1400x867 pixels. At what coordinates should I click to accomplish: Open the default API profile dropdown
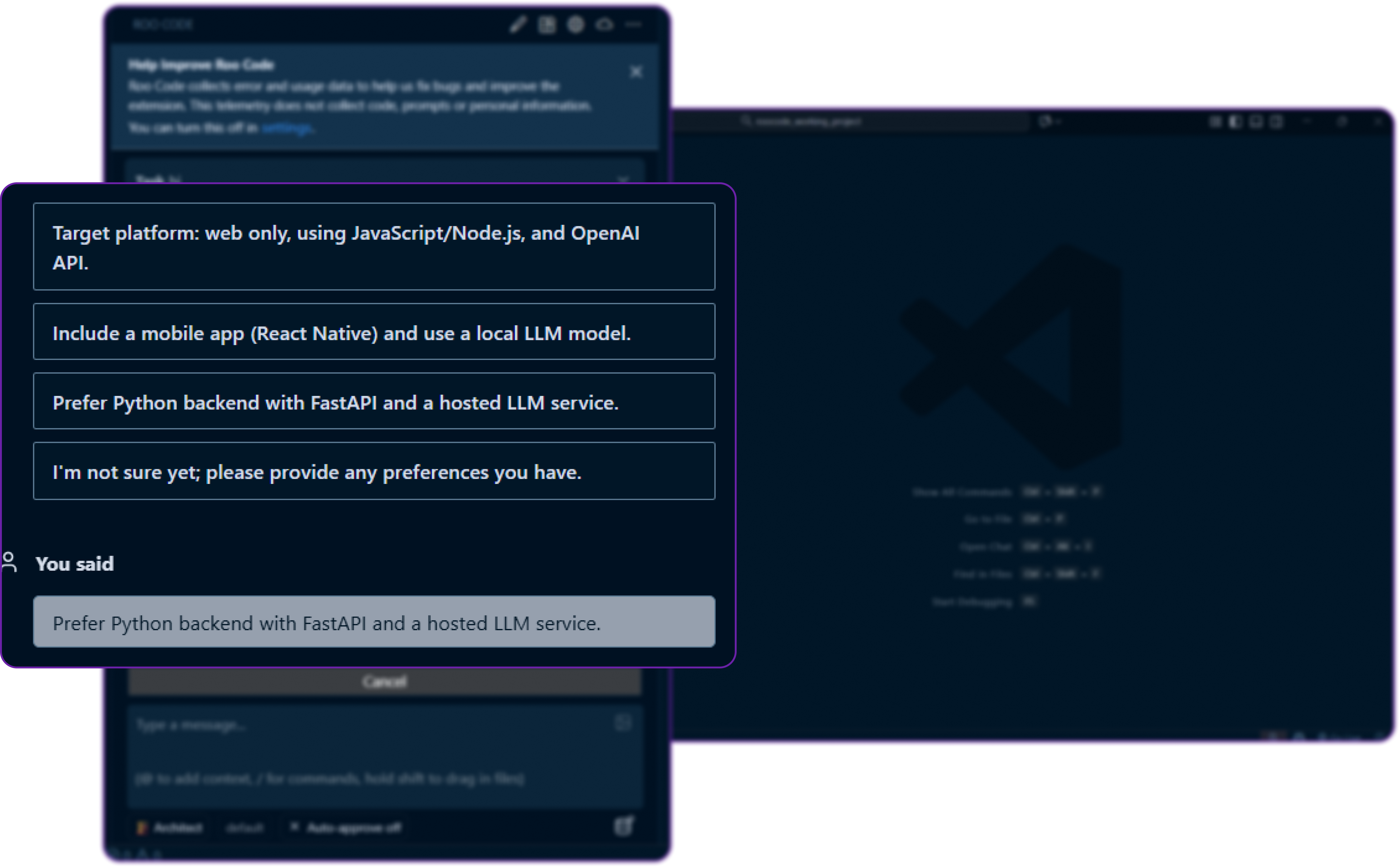tap(244, 828)
